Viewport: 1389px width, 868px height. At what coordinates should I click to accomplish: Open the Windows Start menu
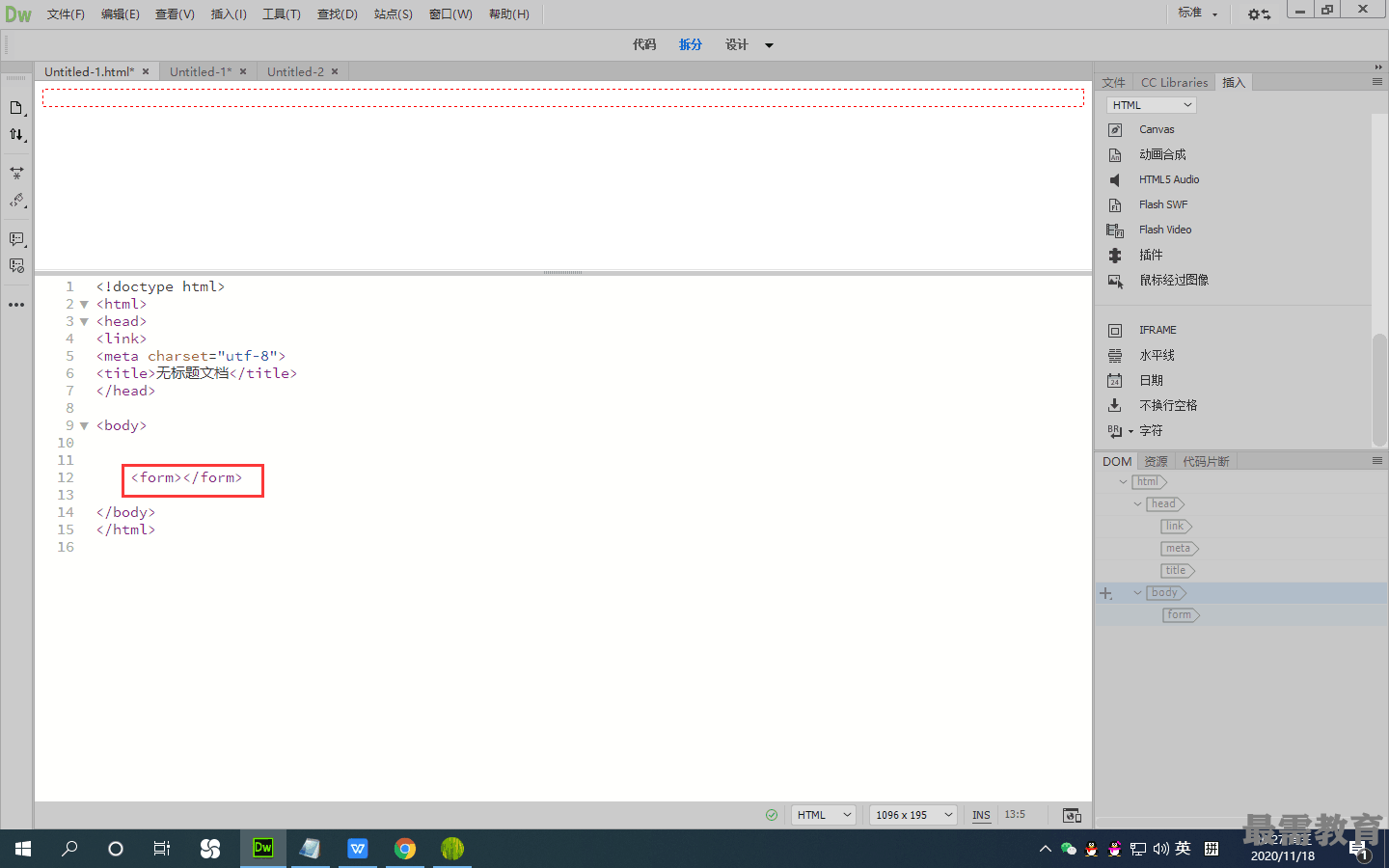tap(23, 849)
